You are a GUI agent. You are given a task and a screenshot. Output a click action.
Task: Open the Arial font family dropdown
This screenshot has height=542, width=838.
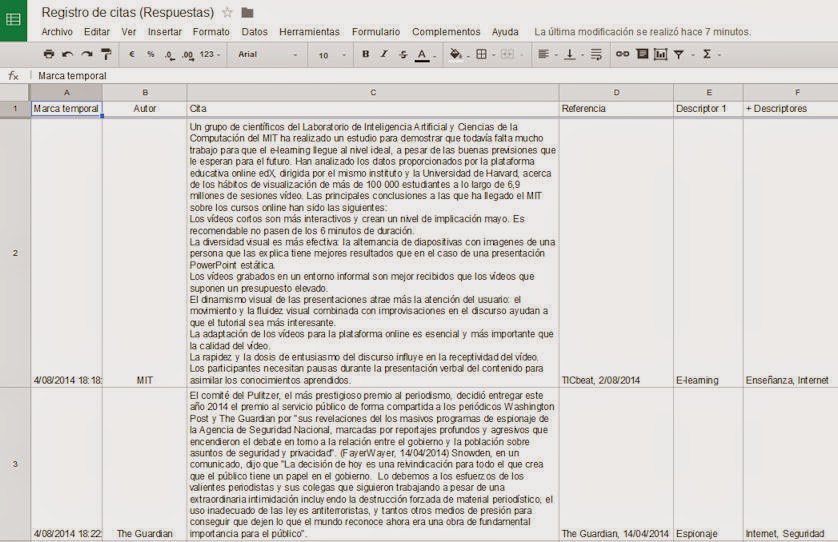click(x=267, y=54)
